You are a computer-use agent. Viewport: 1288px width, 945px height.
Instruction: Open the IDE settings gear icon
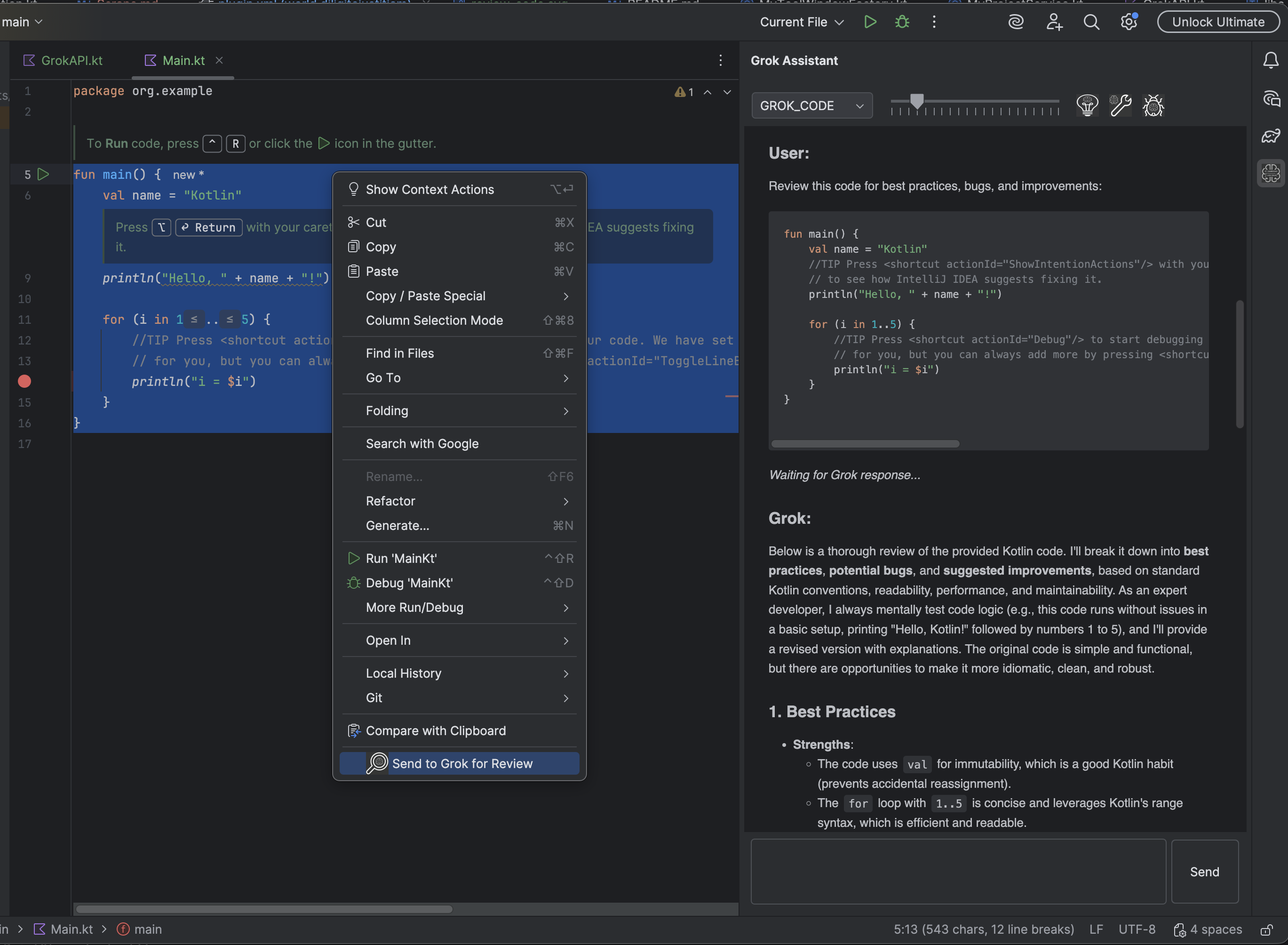pyautogui.click(x=1128, y=22)
